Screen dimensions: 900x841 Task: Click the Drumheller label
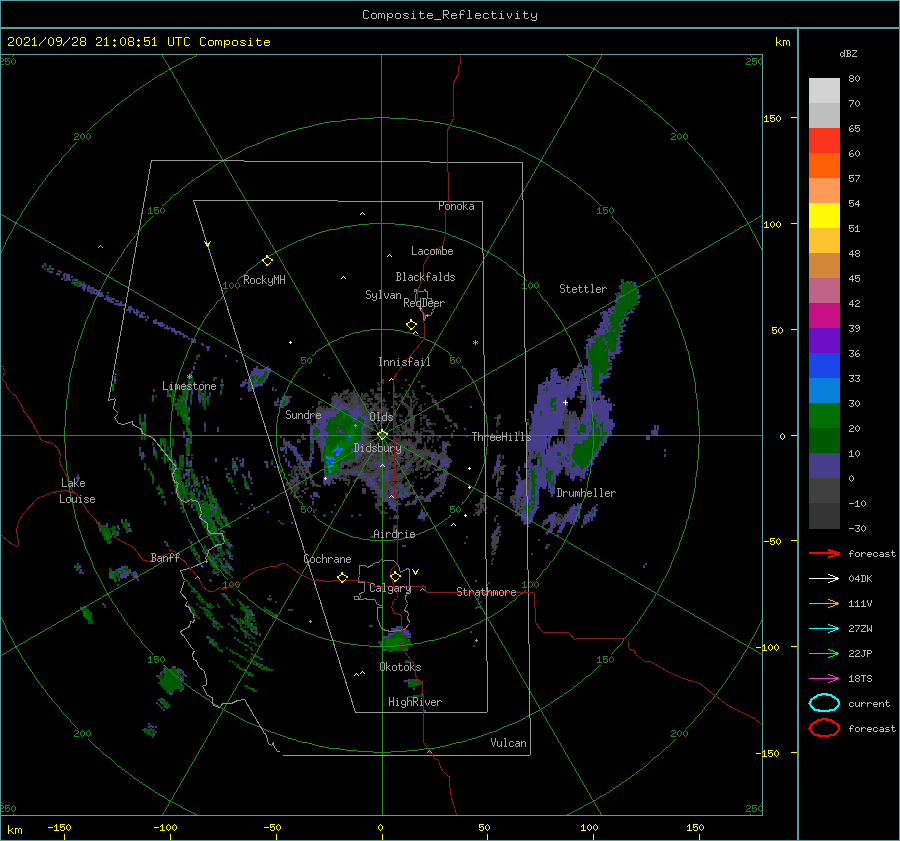tap(586, 493)
